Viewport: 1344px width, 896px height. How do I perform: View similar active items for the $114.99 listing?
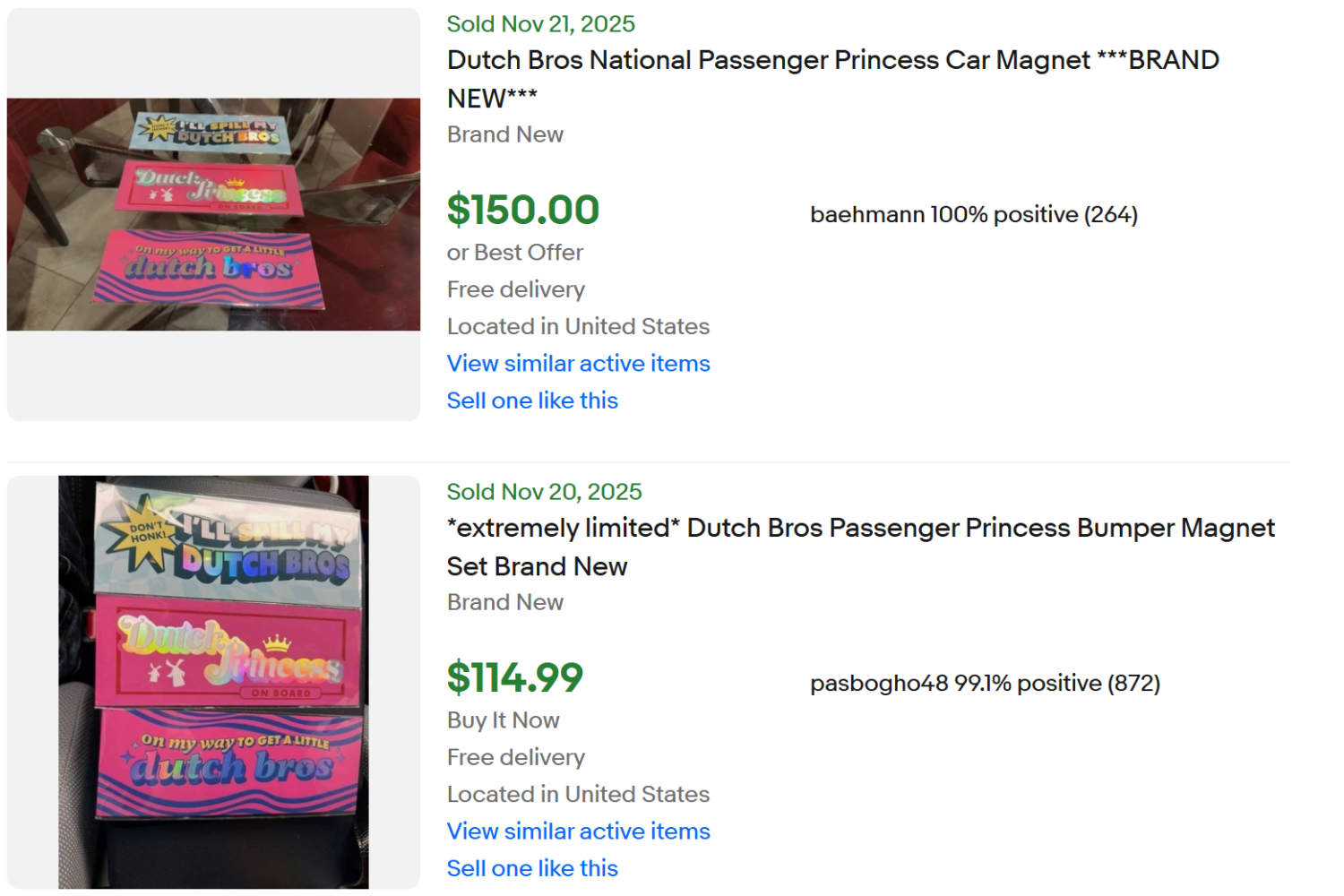(578, 831)
